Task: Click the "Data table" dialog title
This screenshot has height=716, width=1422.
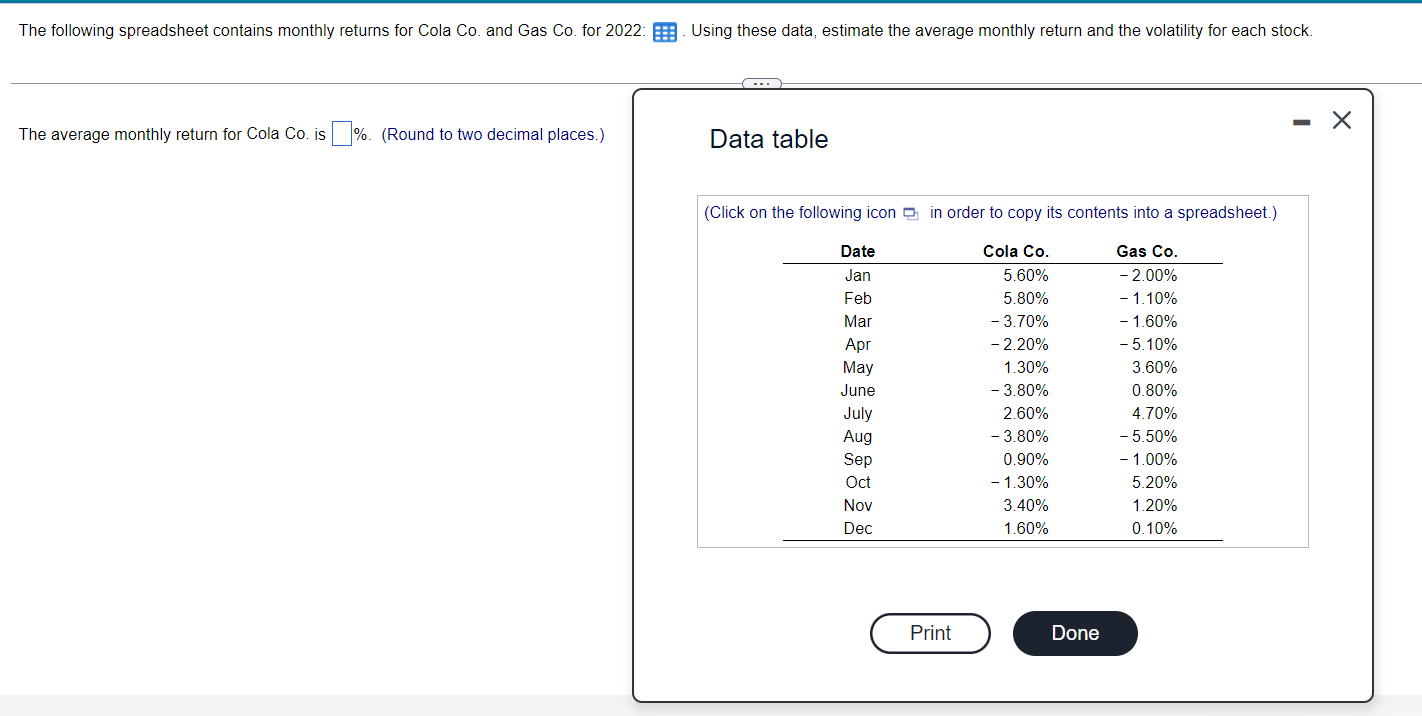Action: [768, 139]
